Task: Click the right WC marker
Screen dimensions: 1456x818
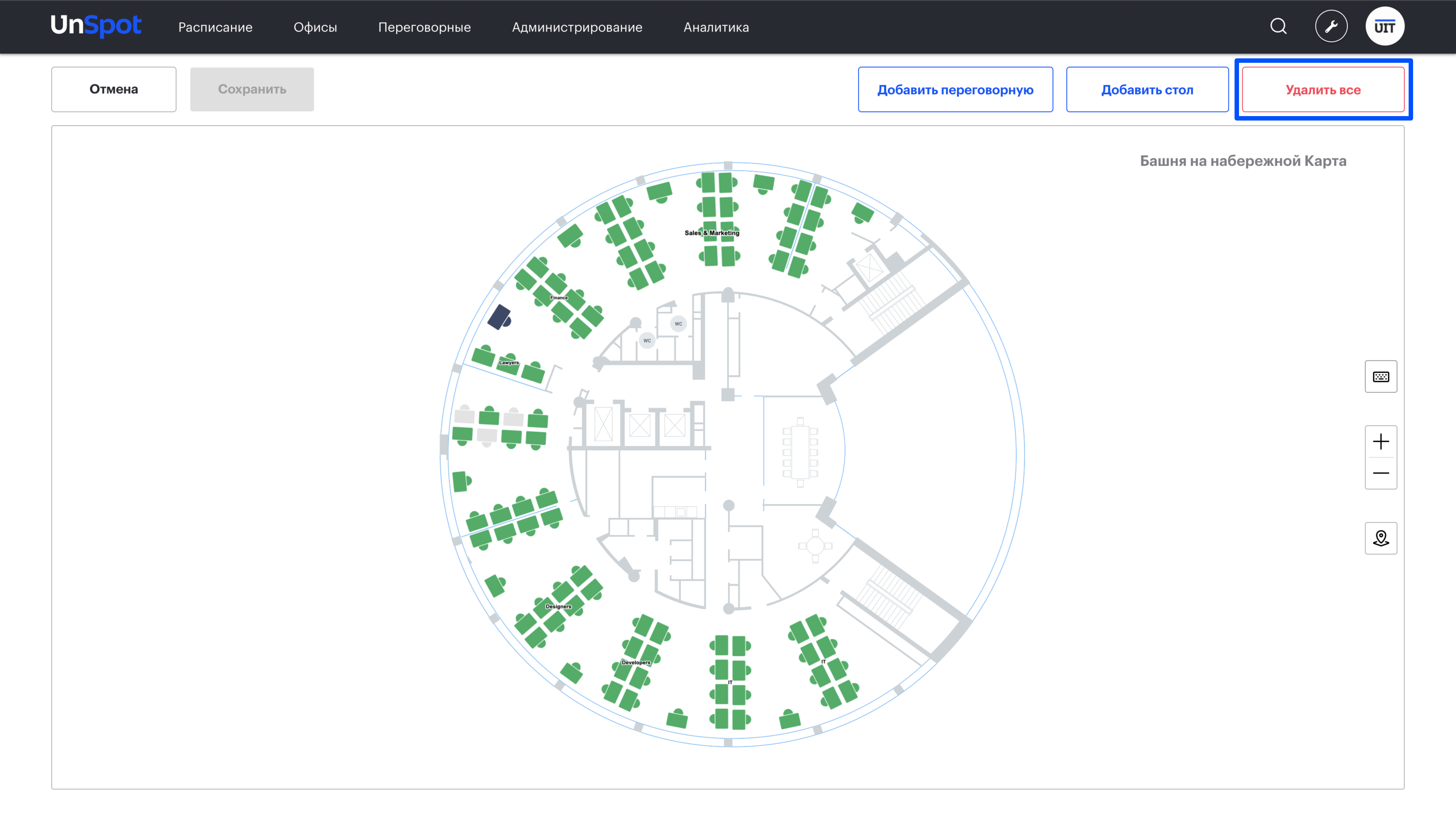Action: click(678, 324)
